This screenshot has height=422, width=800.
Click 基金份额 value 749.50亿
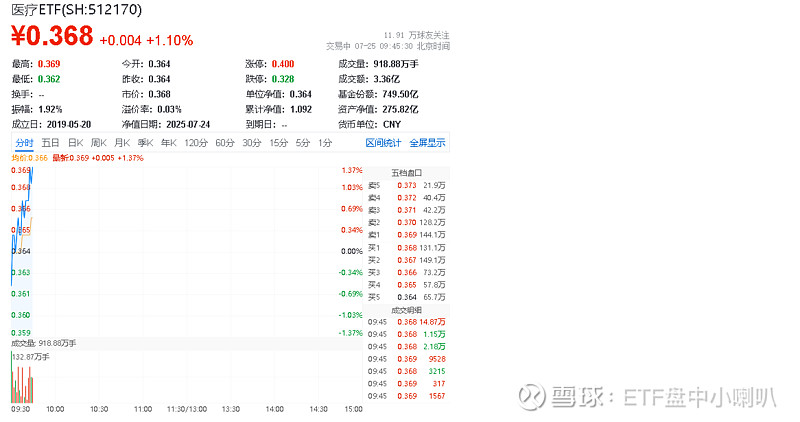(x=400, y=94)
